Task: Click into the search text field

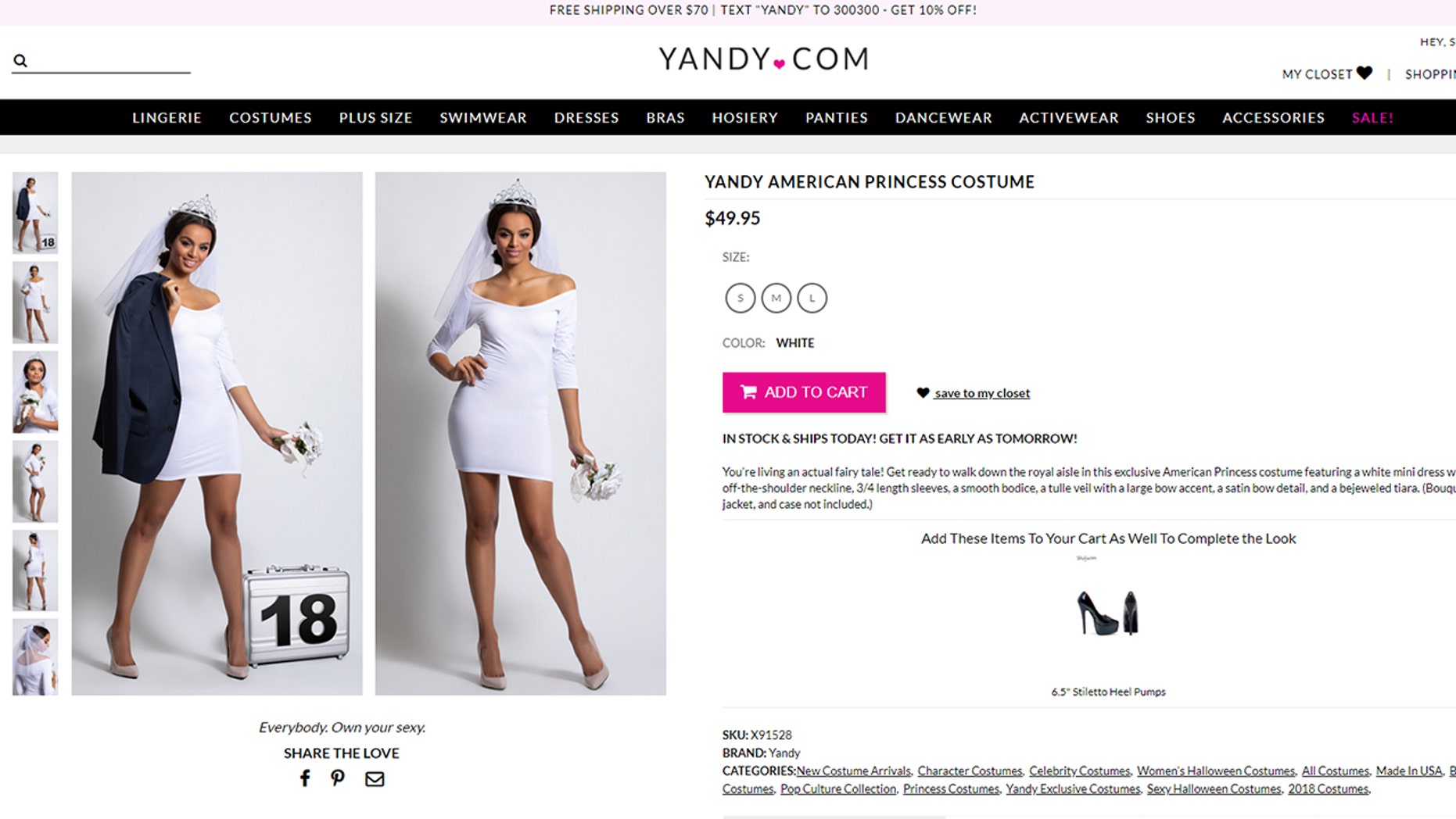Action: (x=109, y=60)
